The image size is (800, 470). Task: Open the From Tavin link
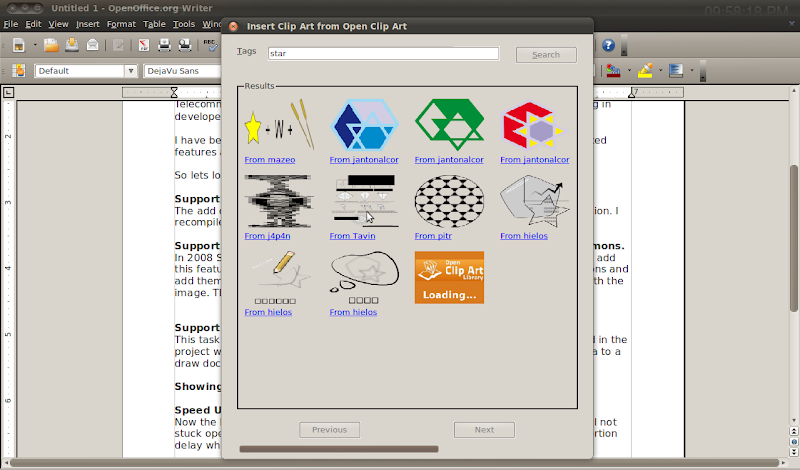(x=352, y=236)
